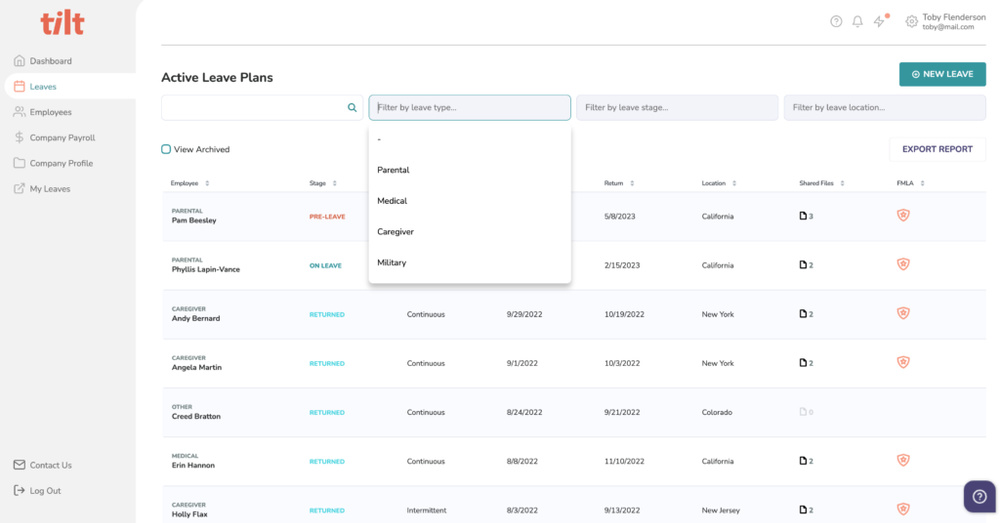
Task: Click the EXPORT REPORT button
Action: [937, 149]
